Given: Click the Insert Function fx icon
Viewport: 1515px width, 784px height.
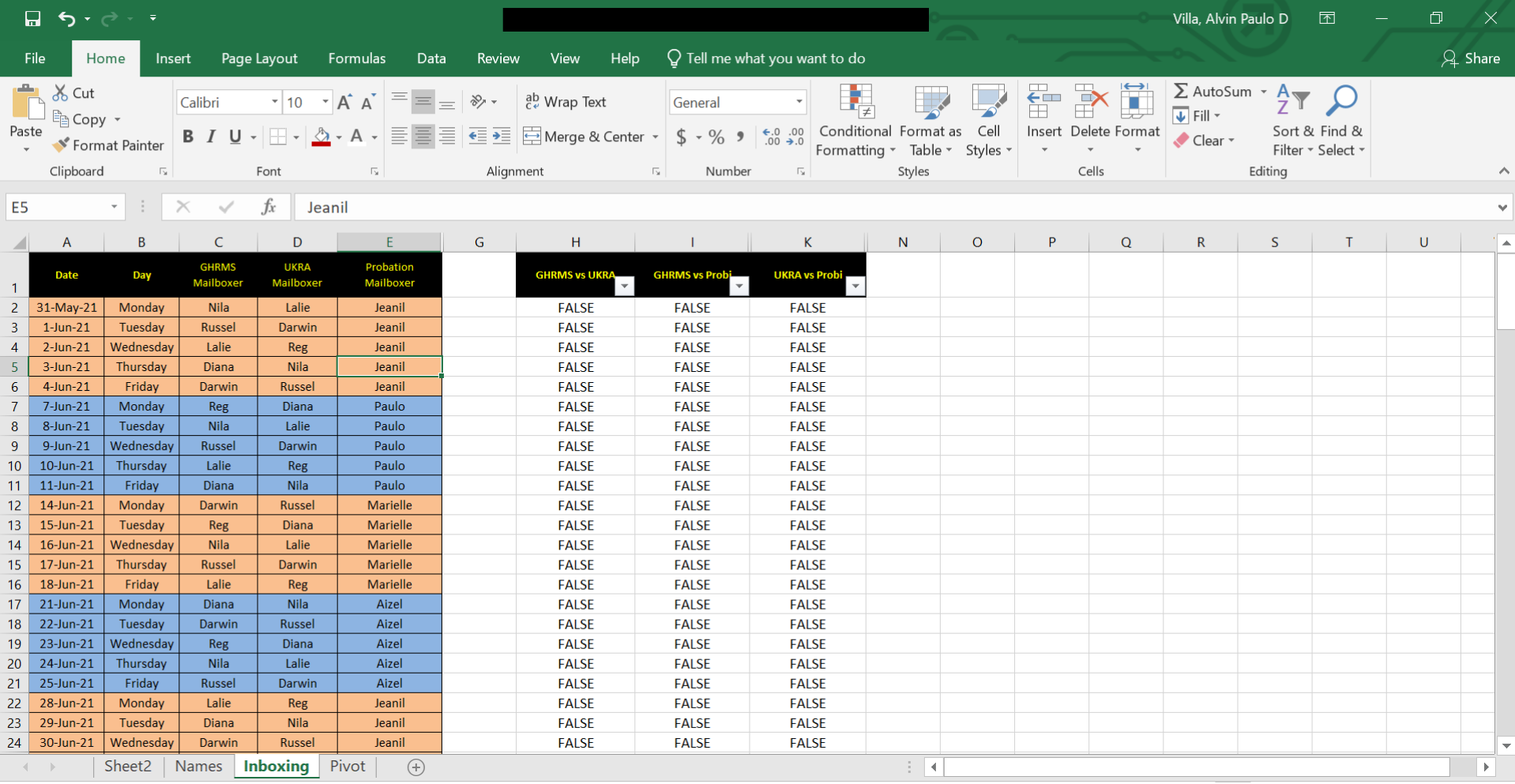Looking at the screenshot, I should 269,207.
